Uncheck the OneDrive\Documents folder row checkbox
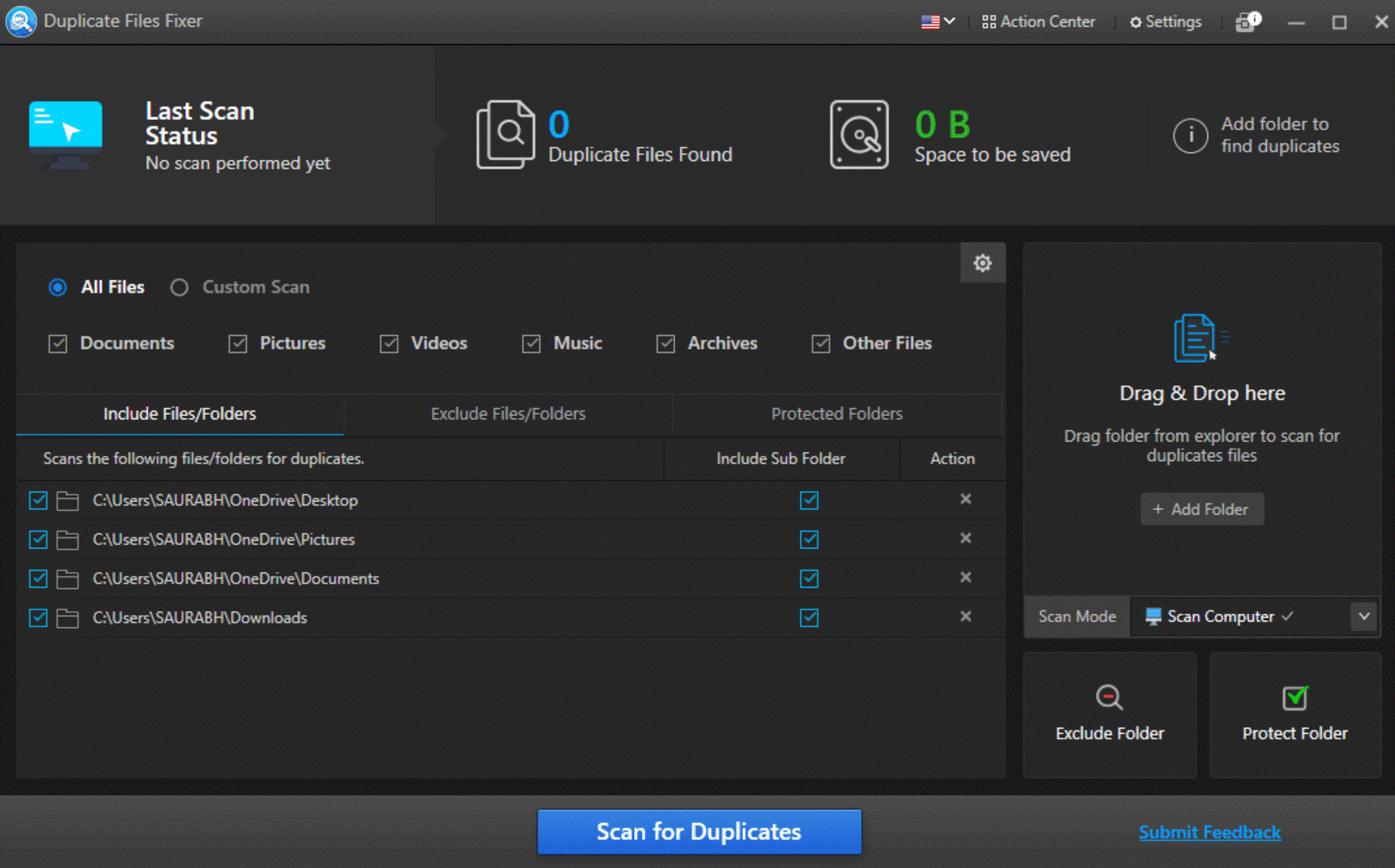 pos(38,578)
